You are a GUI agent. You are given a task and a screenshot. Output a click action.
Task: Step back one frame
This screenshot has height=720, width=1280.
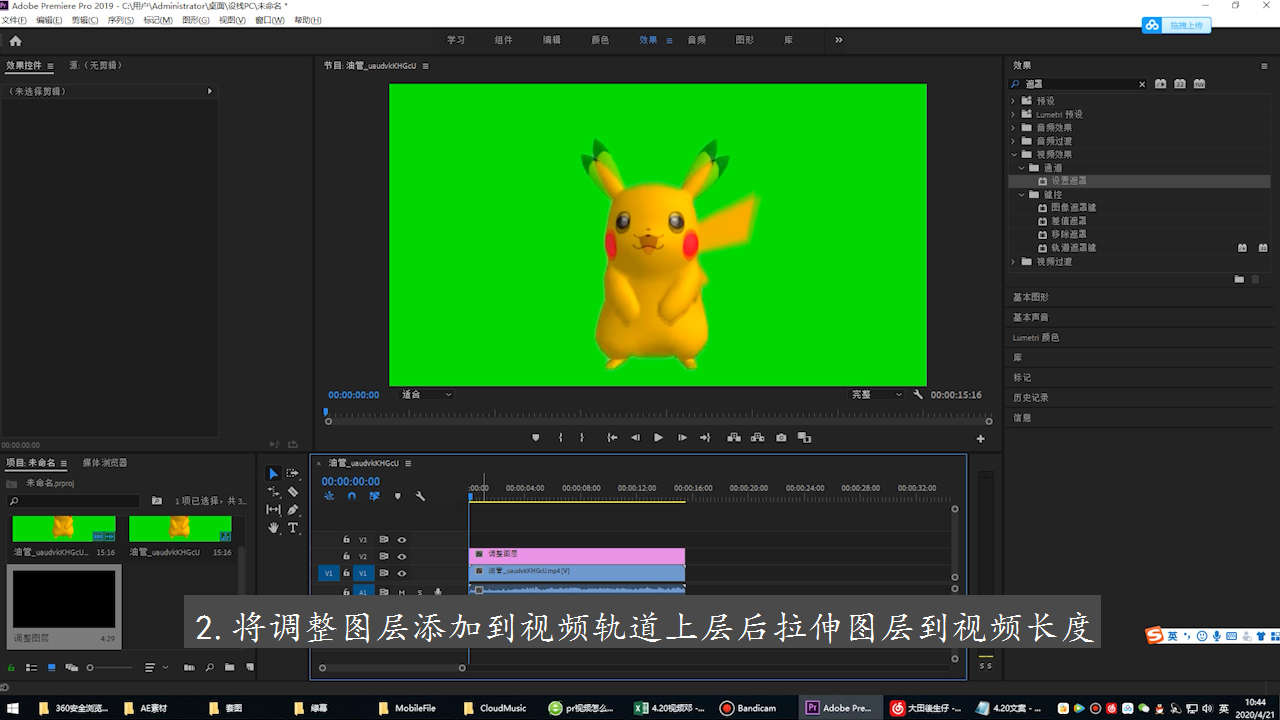[x=635, y=438]
